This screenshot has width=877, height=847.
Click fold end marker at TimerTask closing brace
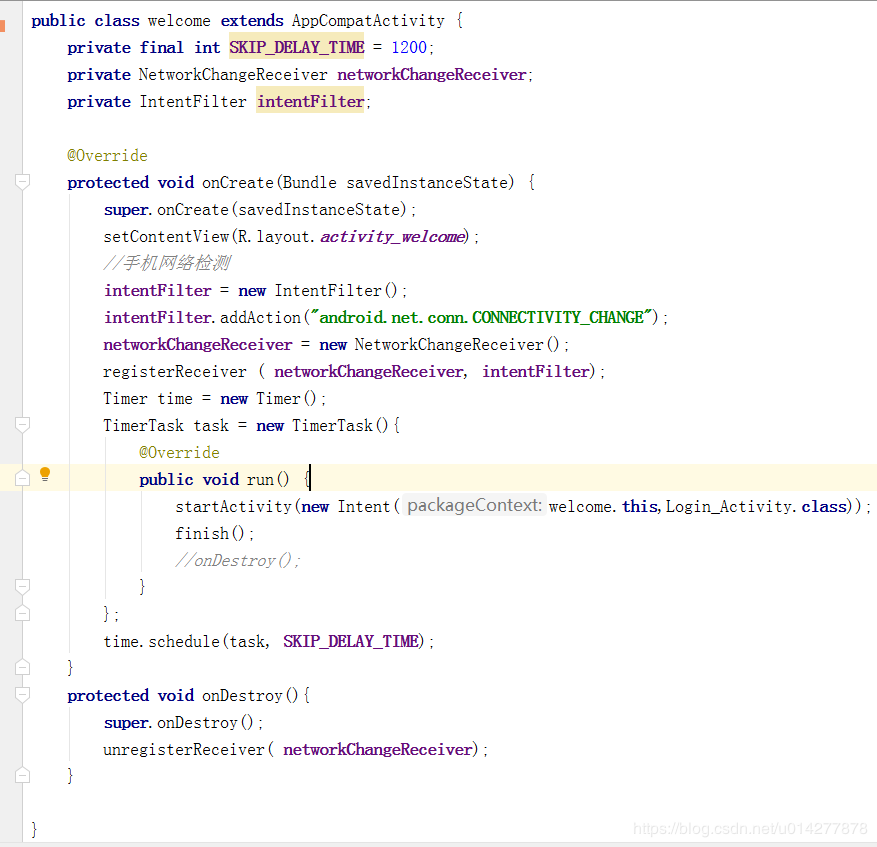pyautogui.click(x=23, y=613)
